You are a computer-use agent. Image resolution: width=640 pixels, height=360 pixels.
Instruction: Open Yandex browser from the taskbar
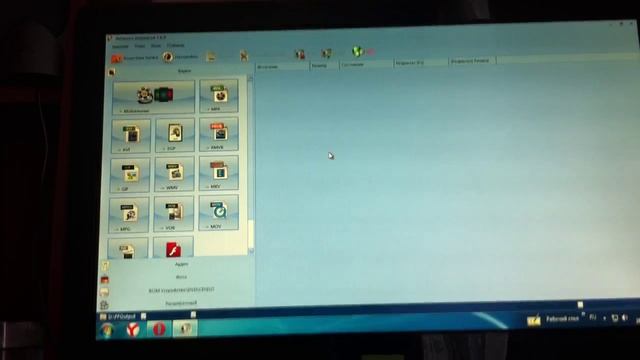pyautogui.click(x=133, y=329)
